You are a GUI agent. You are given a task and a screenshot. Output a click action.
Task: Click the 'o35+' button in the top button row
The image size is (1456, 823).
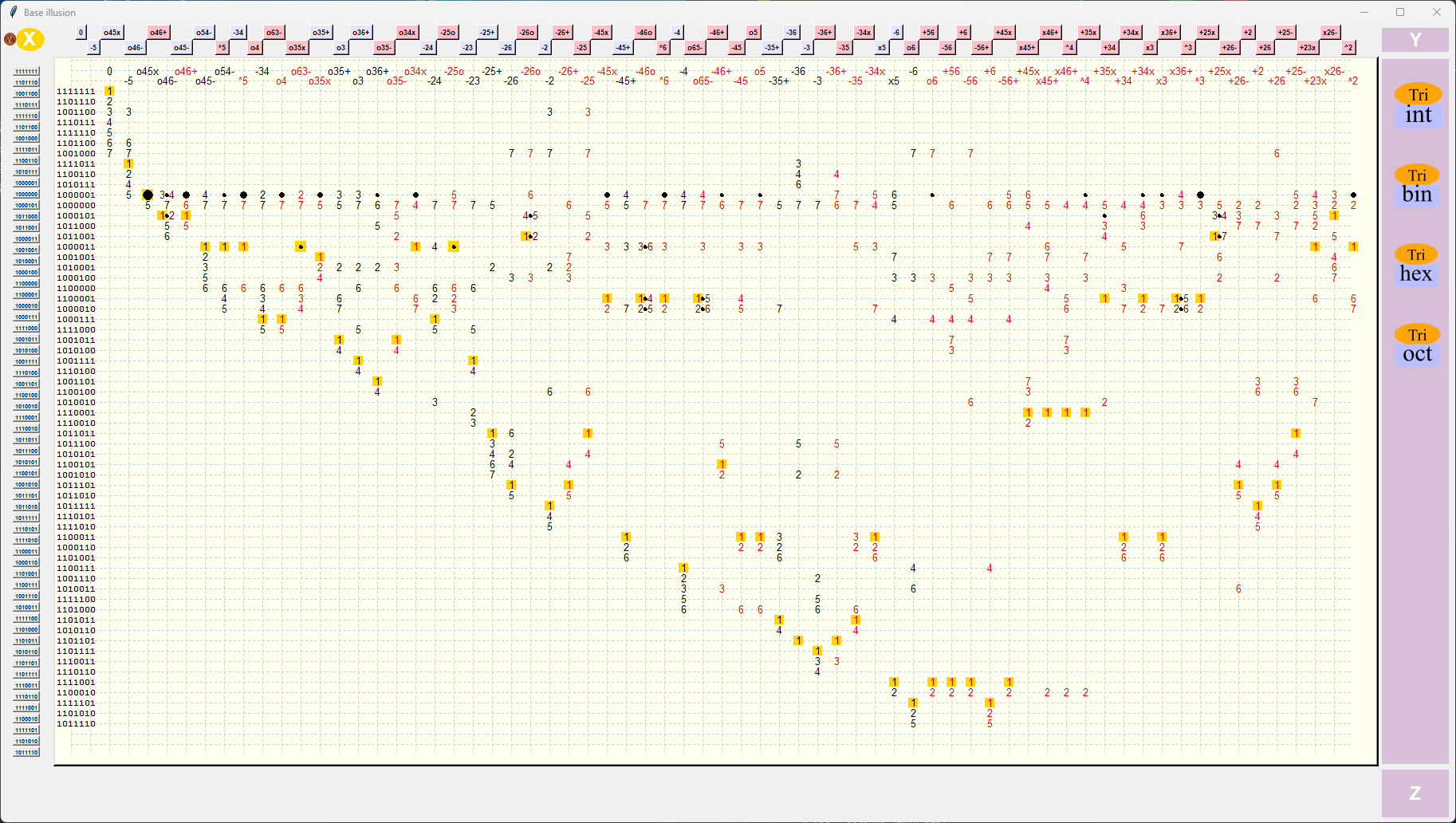[321, 32]
